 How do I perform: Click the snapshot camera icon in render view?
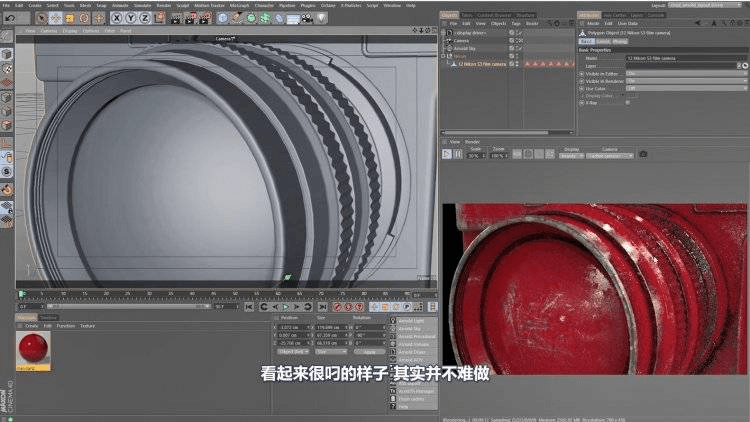point(643,154)
